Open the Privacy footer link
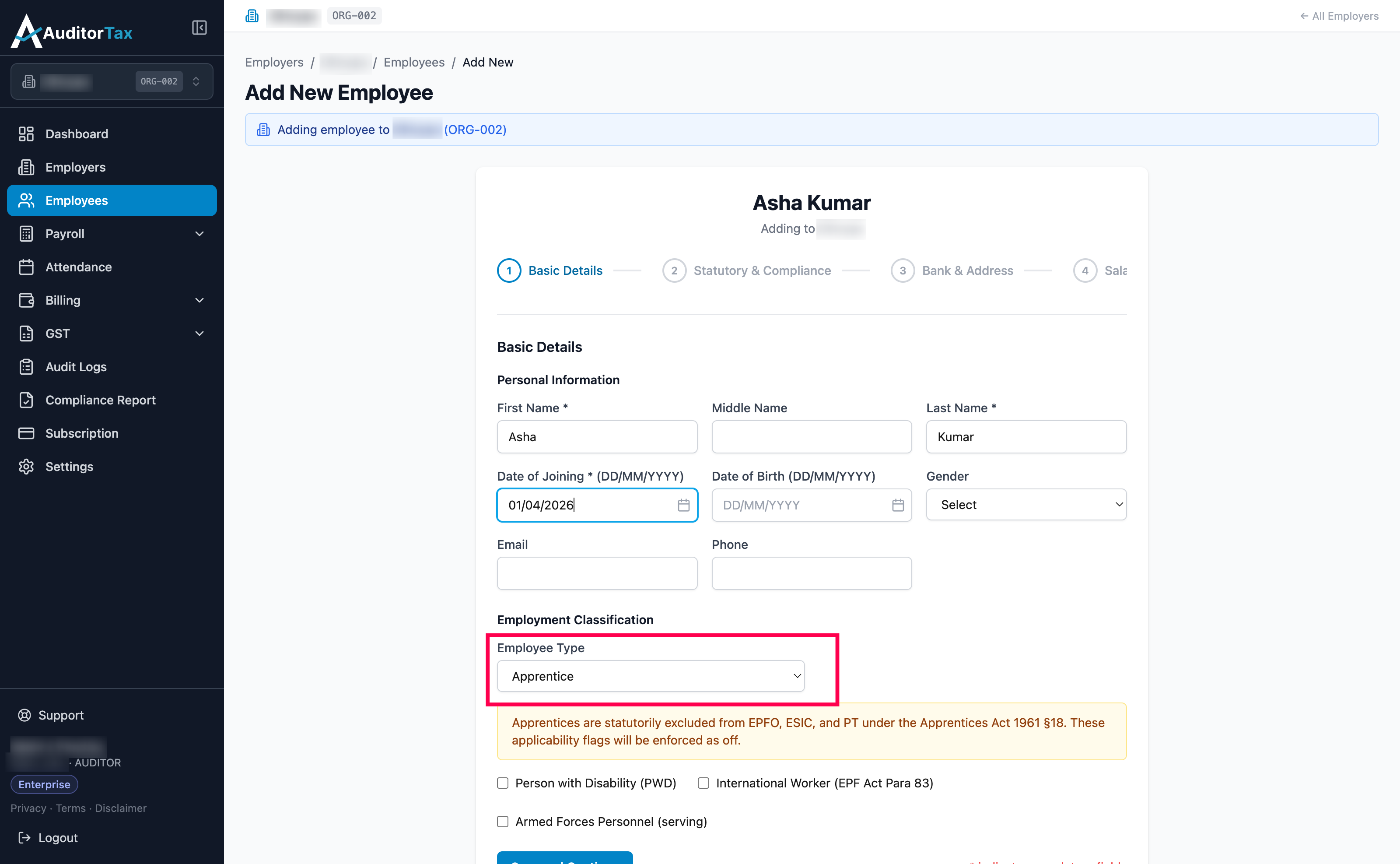Viewport: 1400px width, 864px height. [28, 808]
